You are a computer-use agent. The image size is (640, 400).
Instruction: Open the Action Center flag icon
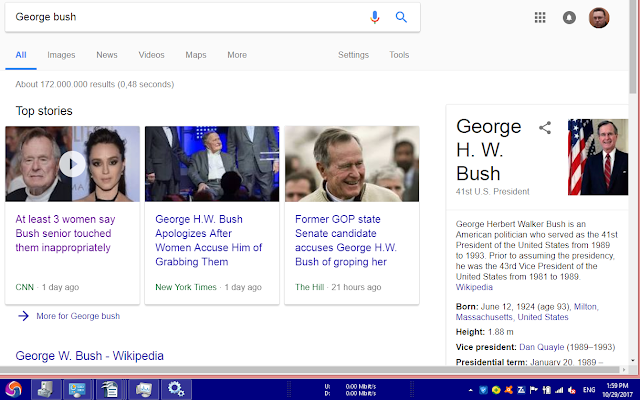534,390
